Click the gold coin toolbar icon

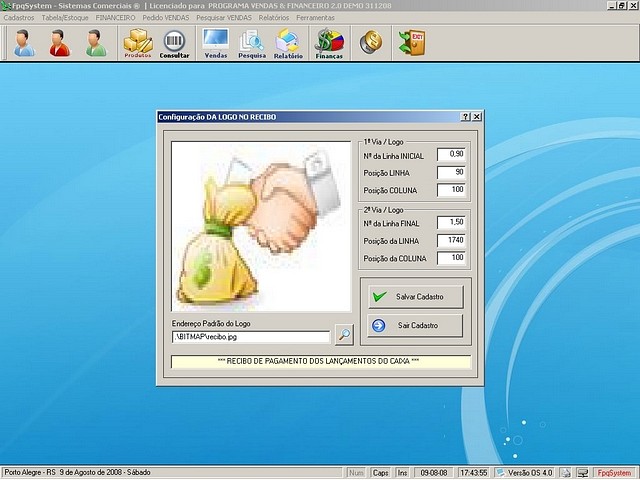(371, 43)
